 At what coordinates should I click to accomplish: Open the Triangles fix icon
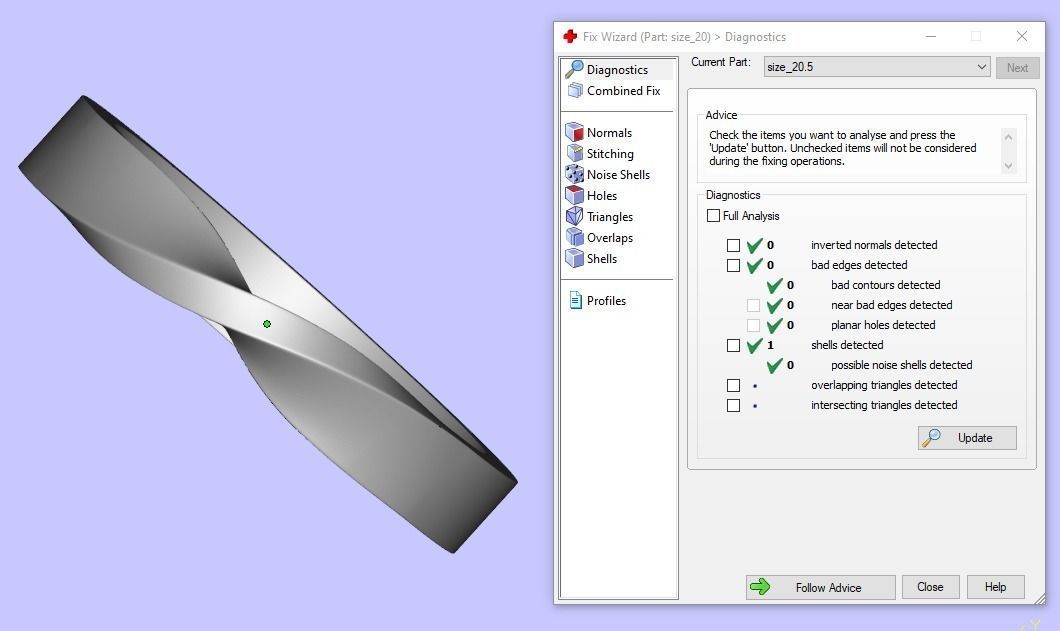point(574,216)
